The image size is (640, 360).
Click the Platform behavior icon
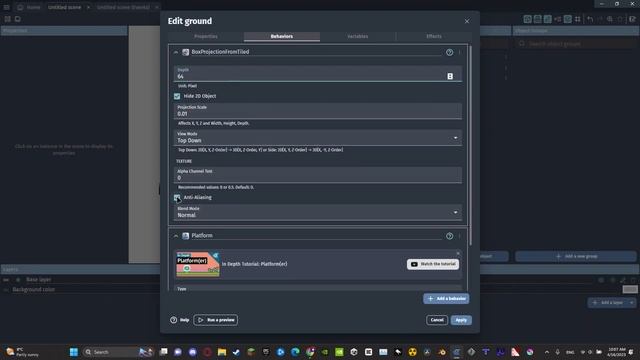(x=185, y=236)
